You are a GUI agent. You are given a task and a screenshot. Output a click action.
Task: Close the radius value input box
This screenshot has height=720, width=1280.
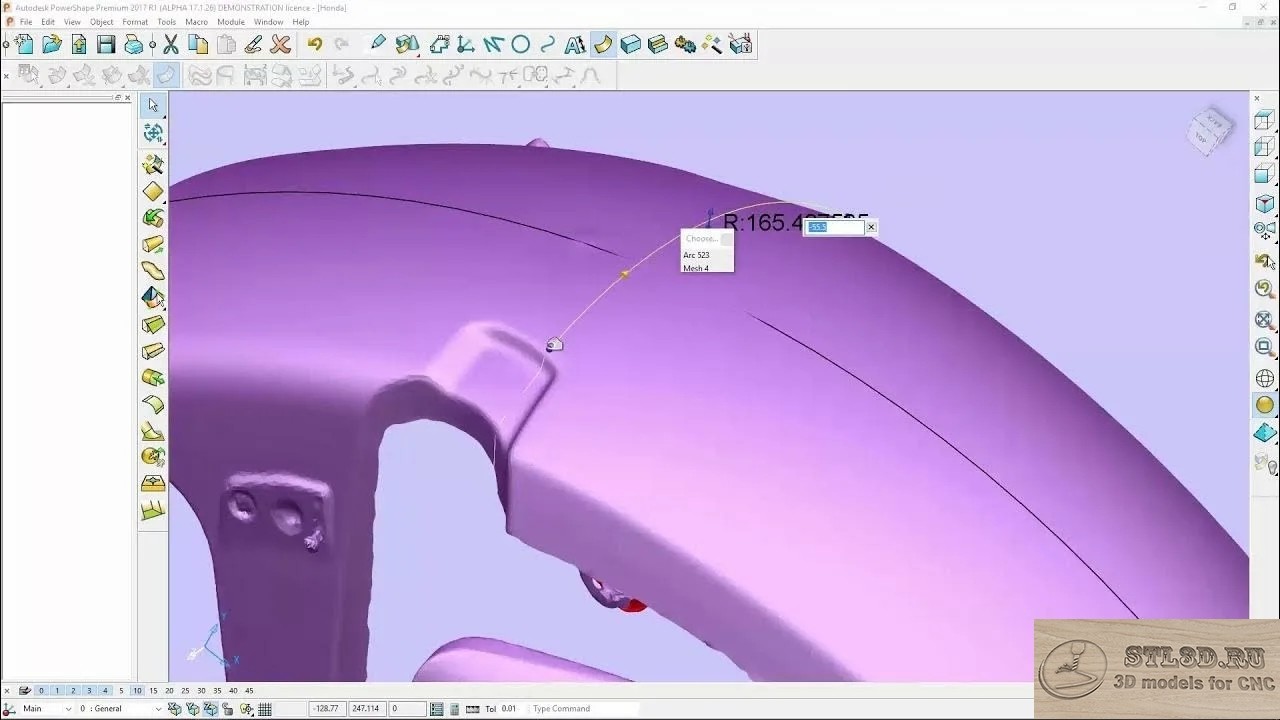871,227
